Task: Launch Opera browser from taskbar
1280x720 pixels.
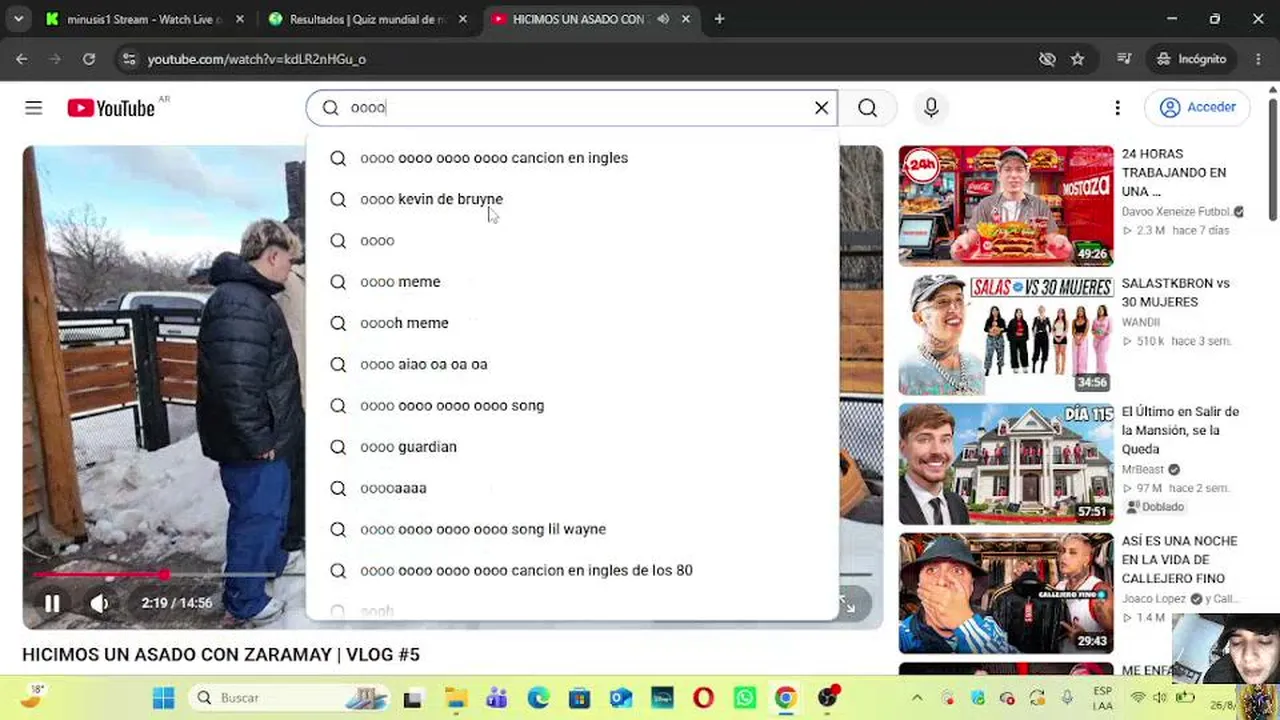Action: point(703,698)
